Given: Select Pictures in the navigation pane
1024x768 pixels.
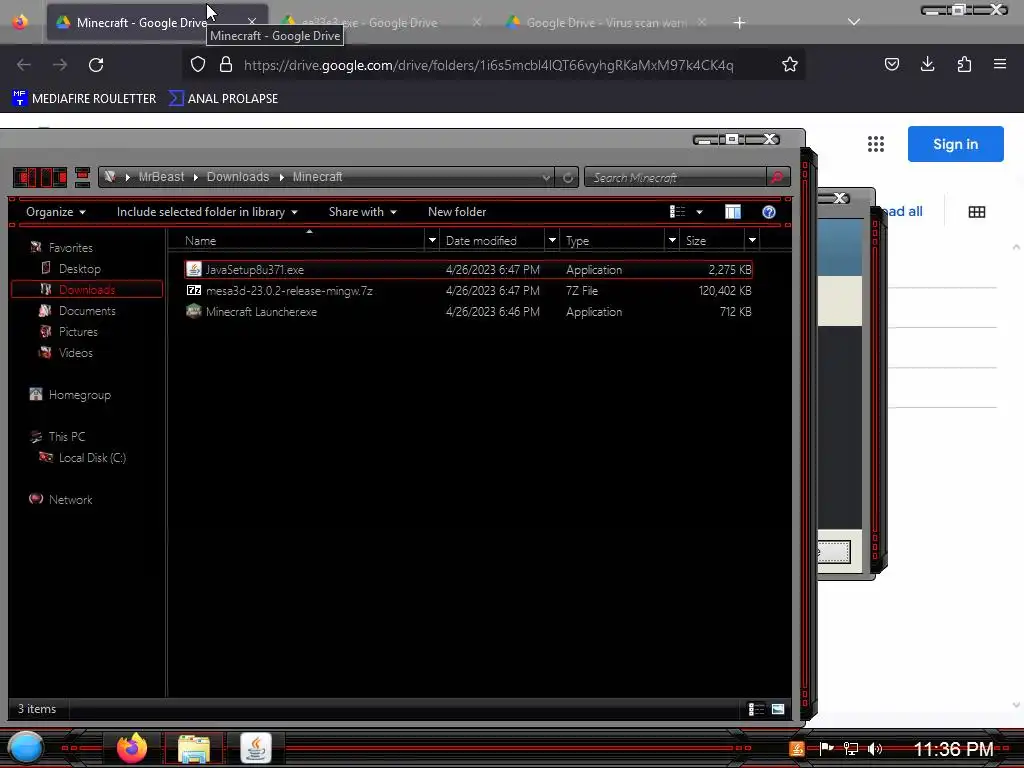Looking at the screenshot, I should pos(78,332).
